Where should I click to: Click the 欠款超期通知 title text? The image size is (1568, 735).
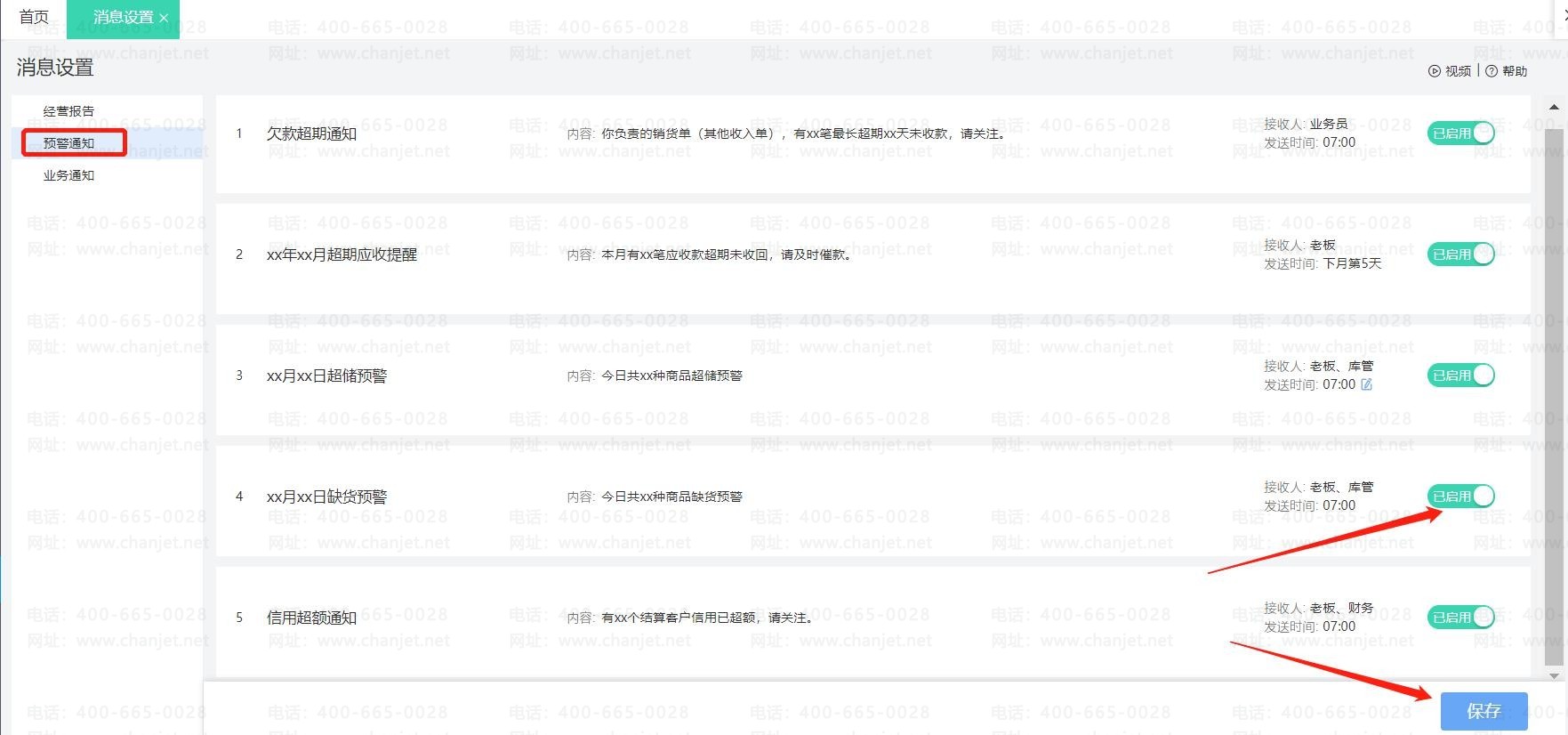coord(311,133)
